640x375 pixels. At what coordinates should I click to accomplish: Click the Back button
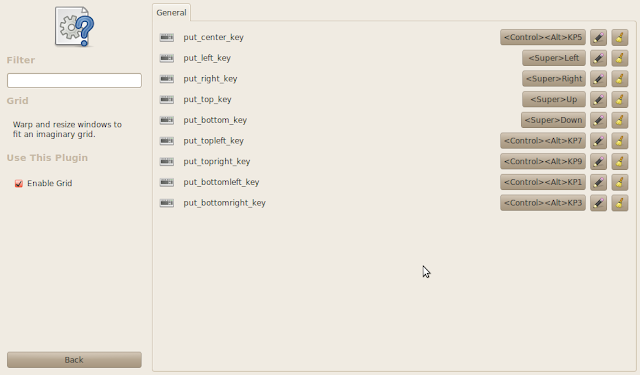click(74, 360)
